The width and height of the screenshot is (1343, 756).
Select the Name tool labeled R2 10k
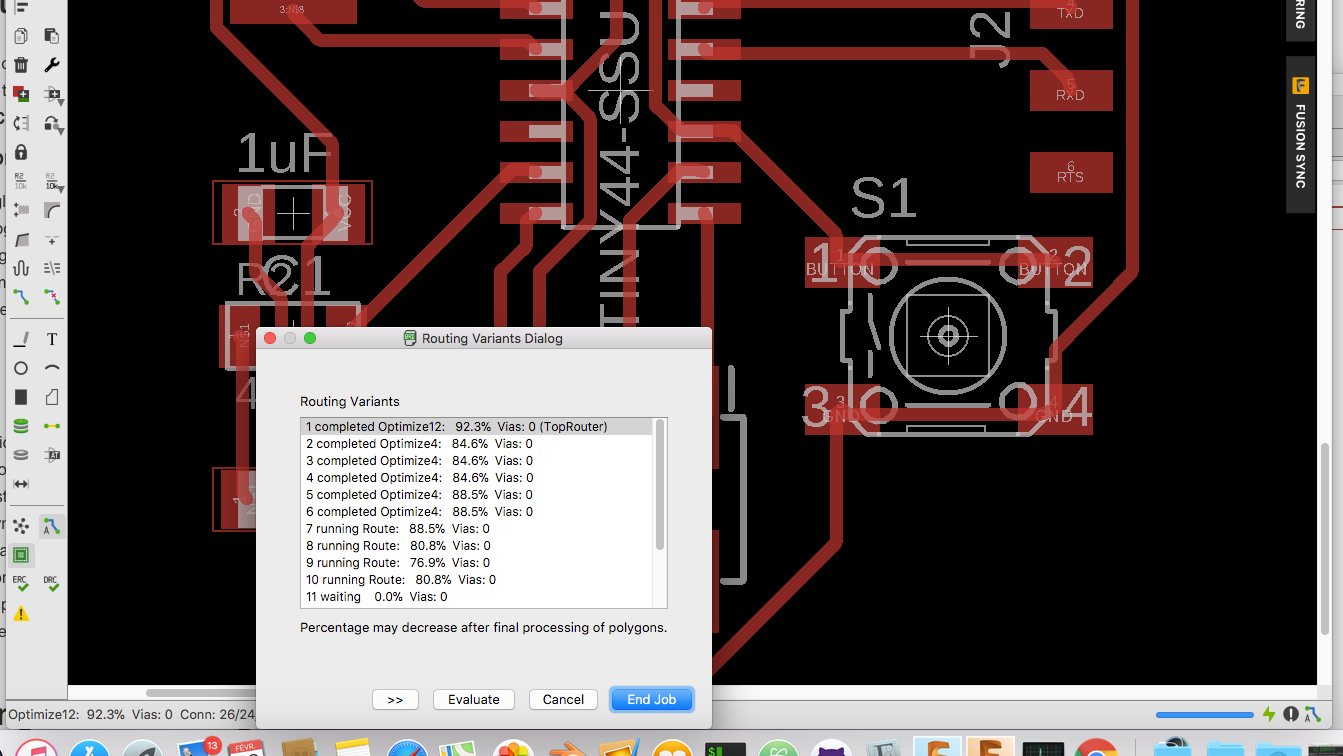pos(20,181)
